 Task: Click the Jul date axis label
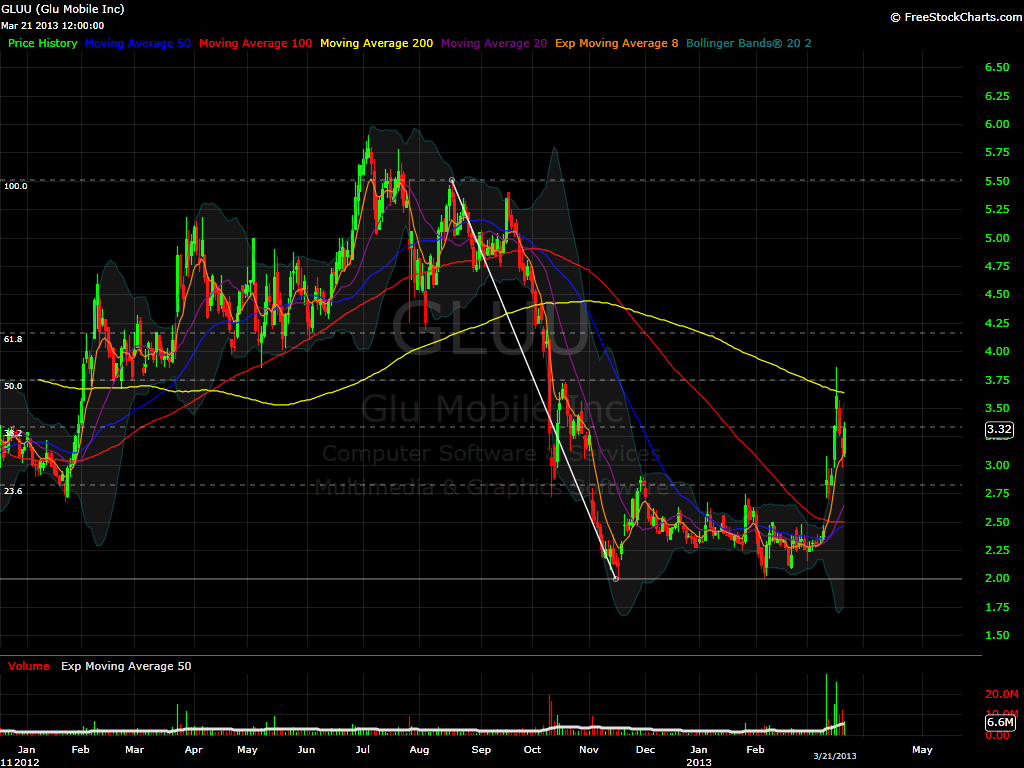point(362,750)
